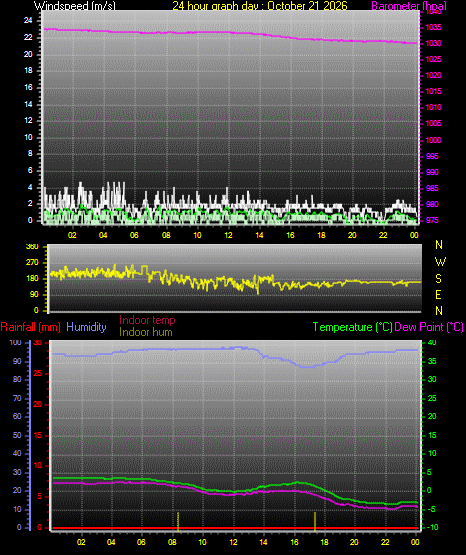The height and width of the screenshot is (555, 466).
Task: Click the 70 humidity scale value
Action: click(x=17, y=398)
